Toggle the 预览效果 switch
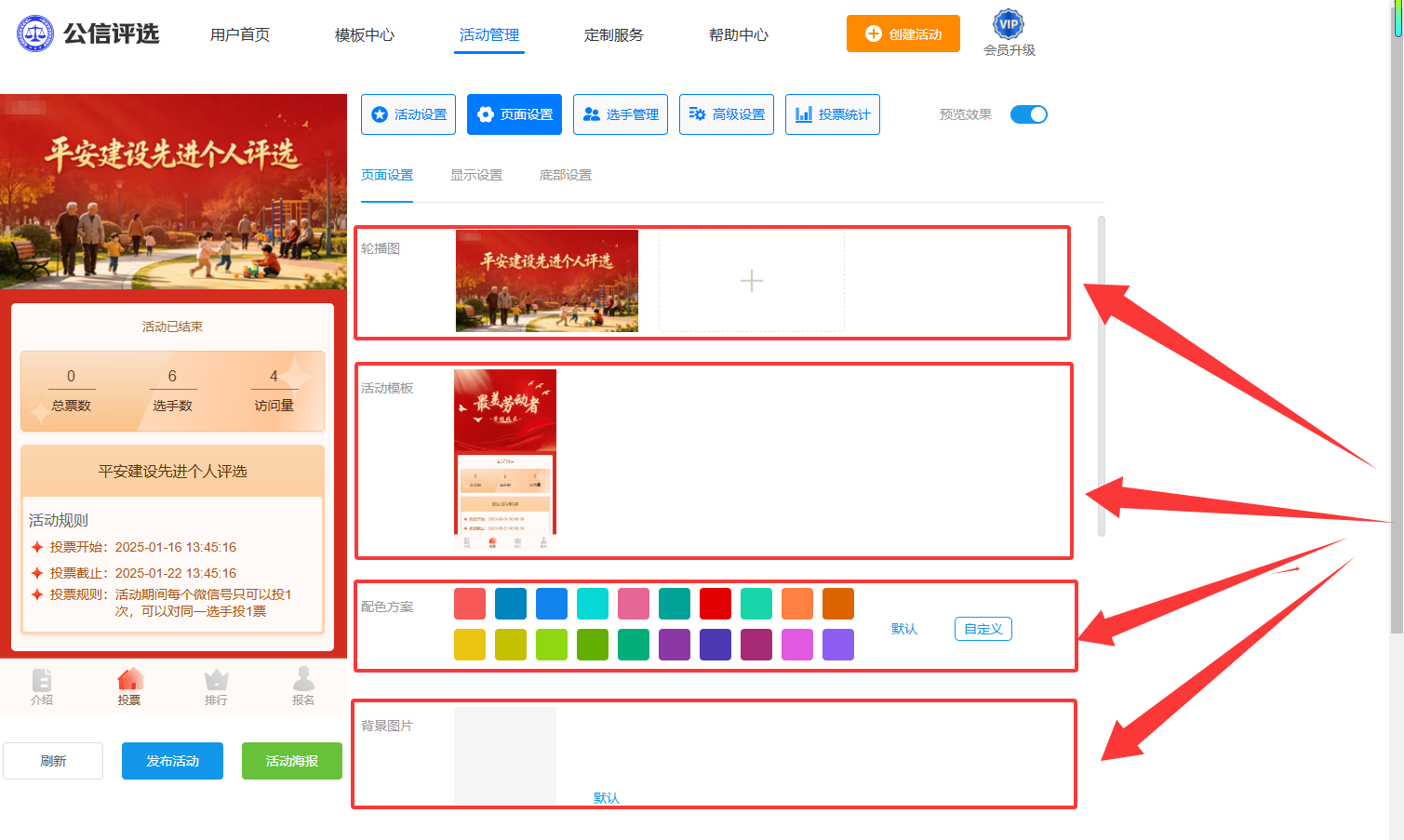Image resolution: width=1404 pixels, height=840 pixels. 1029,114
